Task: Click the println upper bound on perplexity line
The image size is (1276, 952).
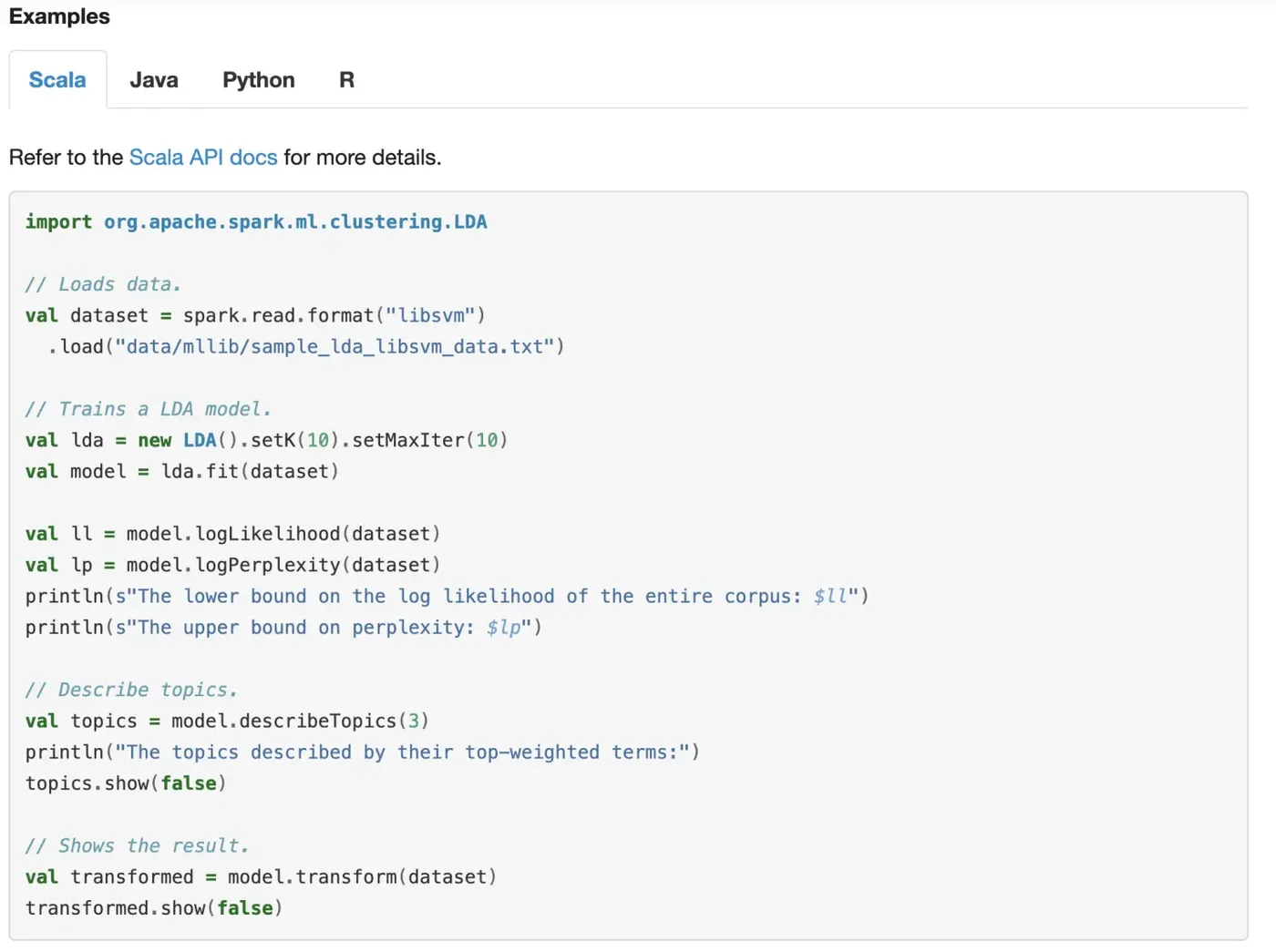Action: click(283, 628)
